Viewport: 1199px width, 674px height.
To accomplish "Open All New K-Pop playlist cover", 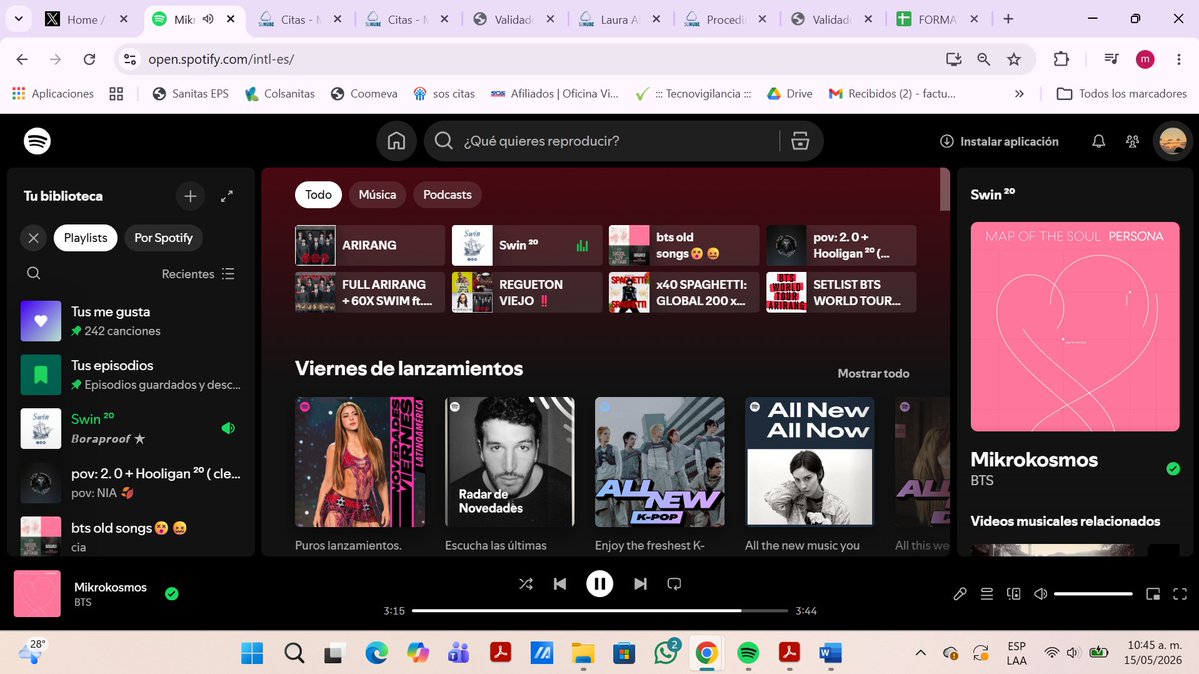I will coord(660,461).
